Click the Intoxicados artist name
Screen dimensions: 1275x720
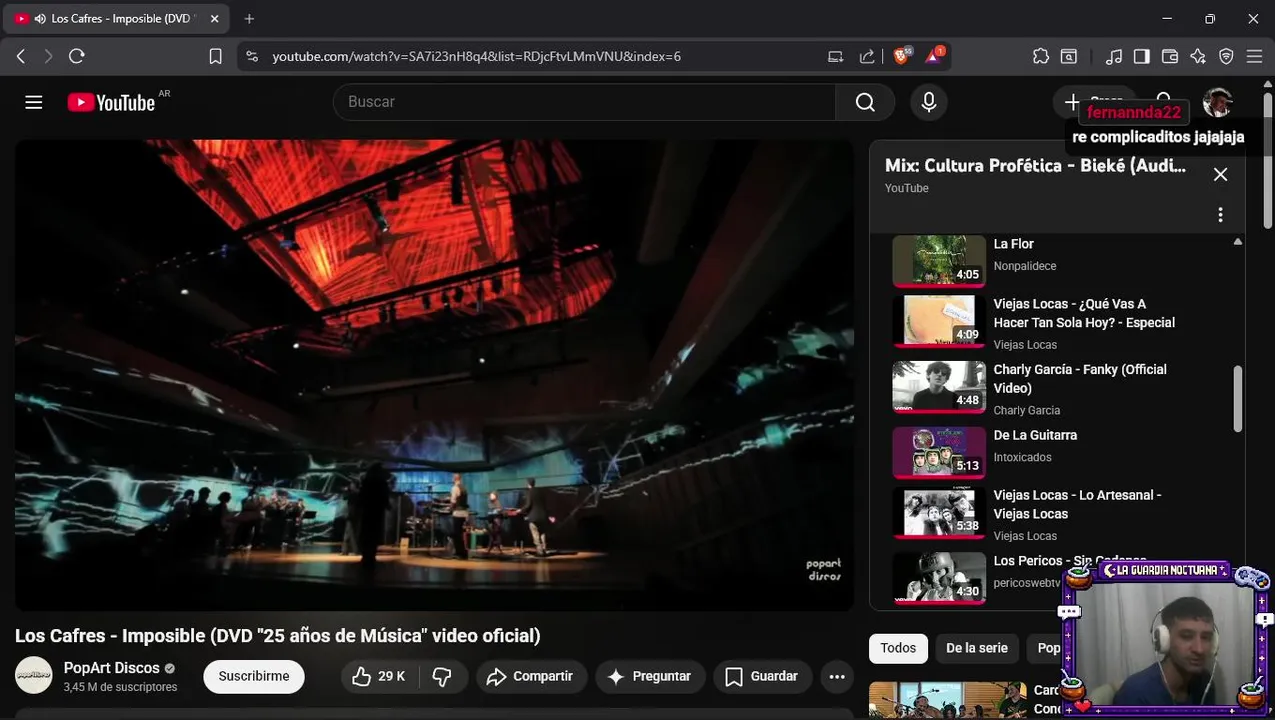click(x=1023, y=457)
